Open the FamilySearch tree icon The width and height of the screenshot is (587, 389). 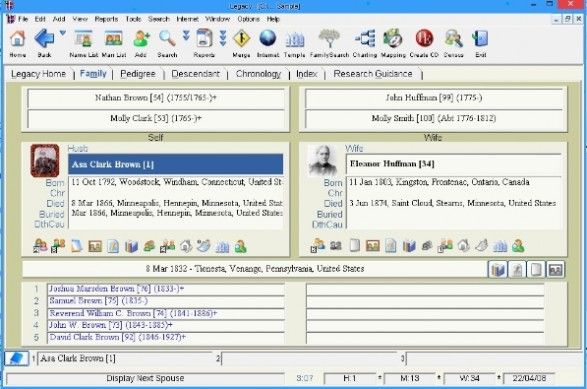[x=329, y=39]
